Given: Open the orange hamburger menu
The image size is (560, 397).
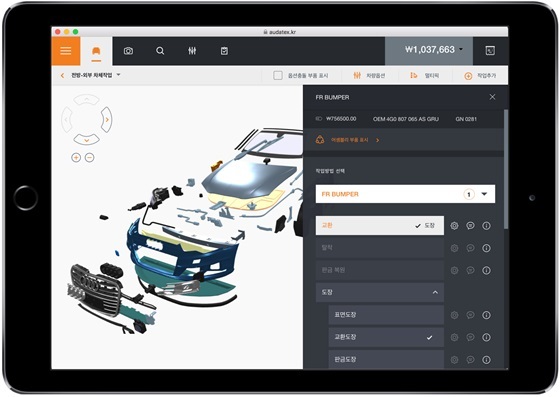Looking at the screenshot, I should click(66, 51).
